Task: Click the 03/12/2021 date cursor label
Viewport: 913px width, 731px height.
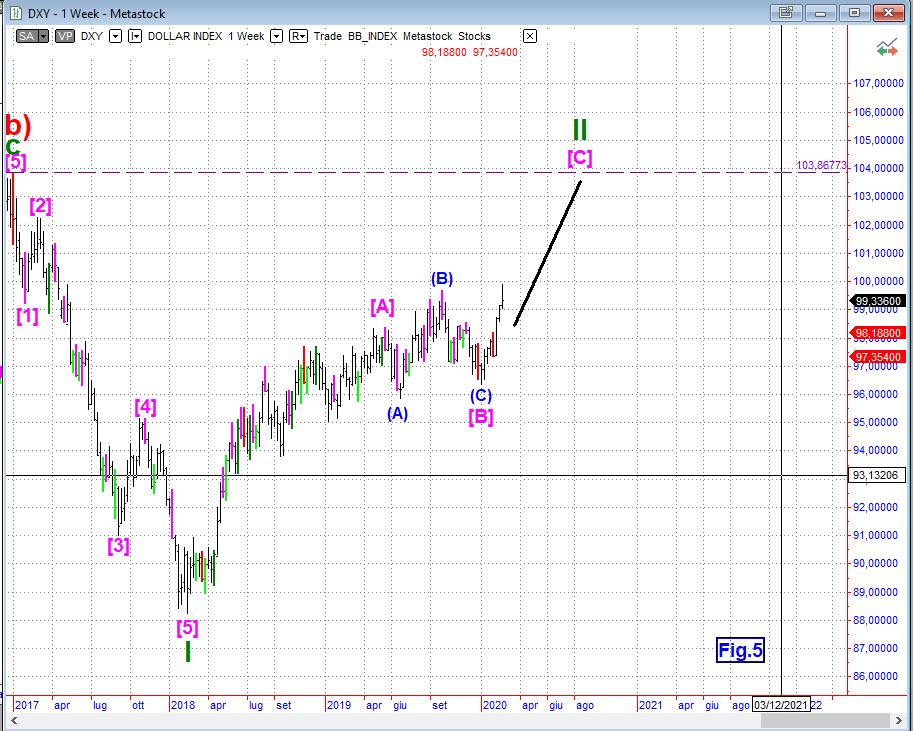Action: pos(781,705)
